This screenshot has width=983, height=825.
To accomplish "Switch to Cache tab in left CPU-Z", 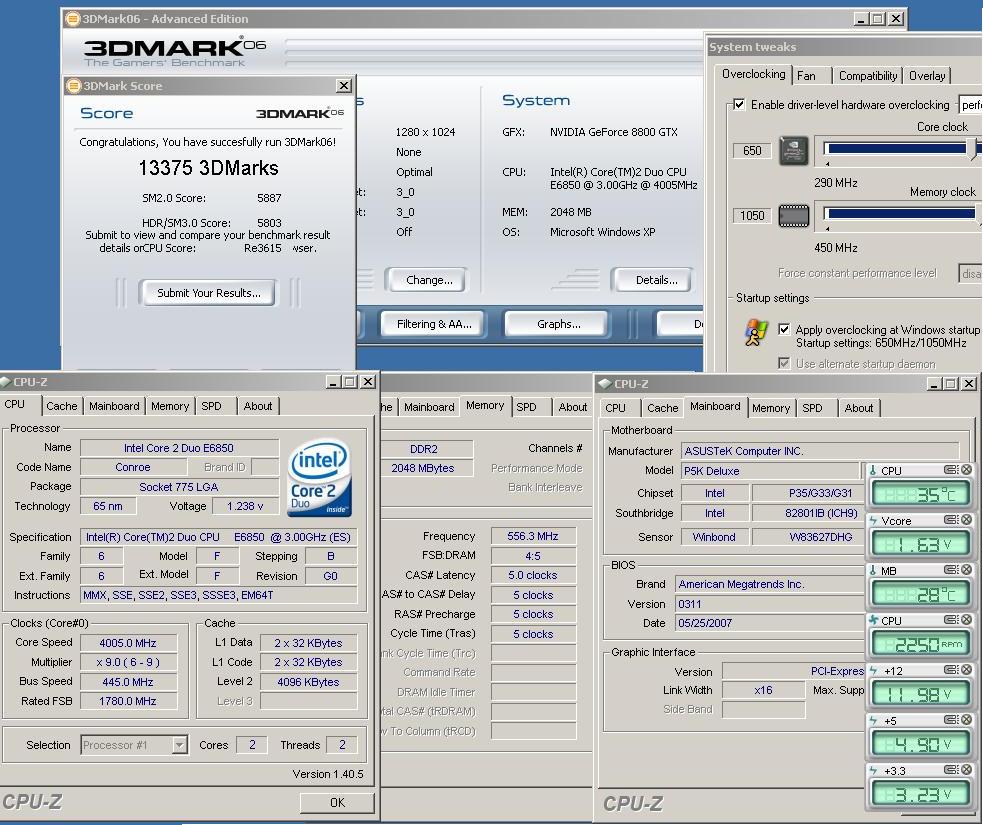I will click(61, 406).
